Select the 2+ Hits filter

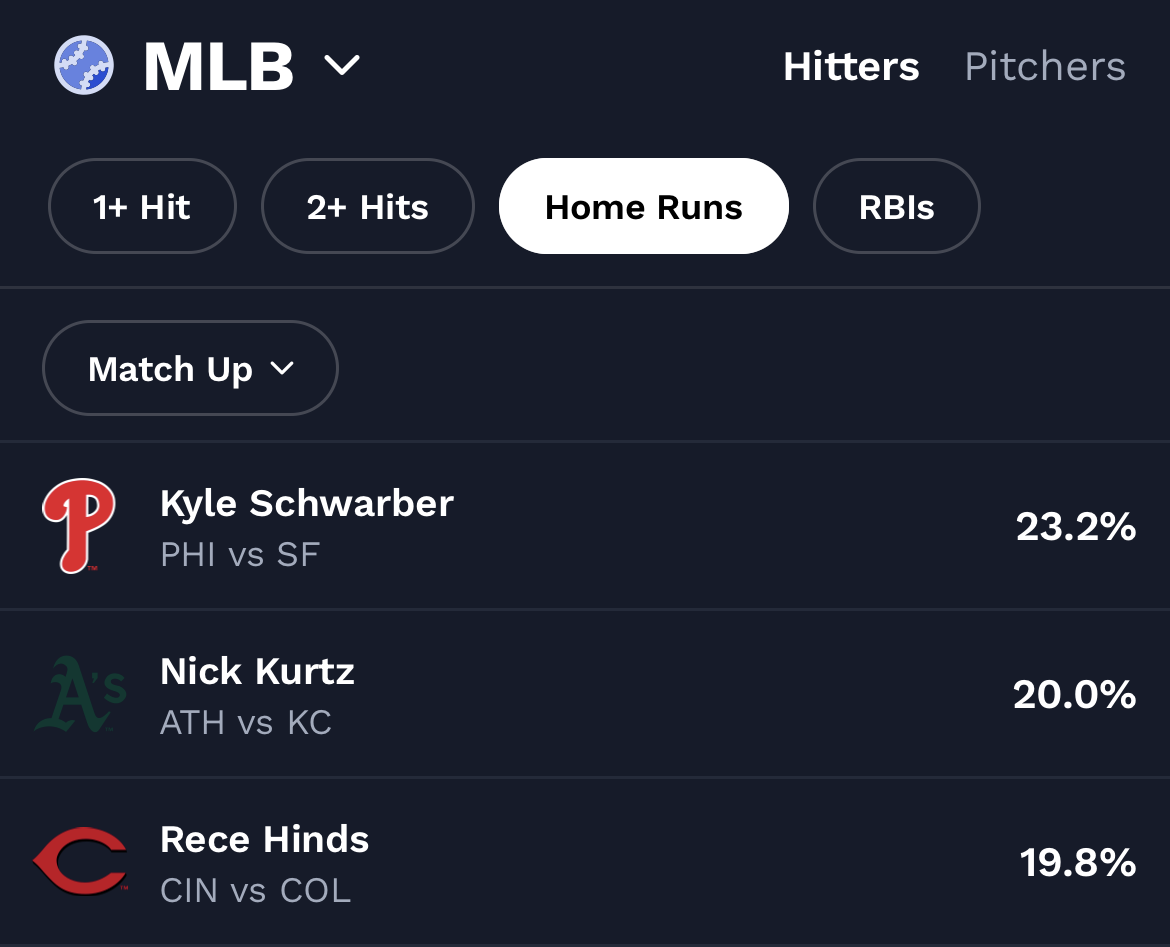point(367,207)
